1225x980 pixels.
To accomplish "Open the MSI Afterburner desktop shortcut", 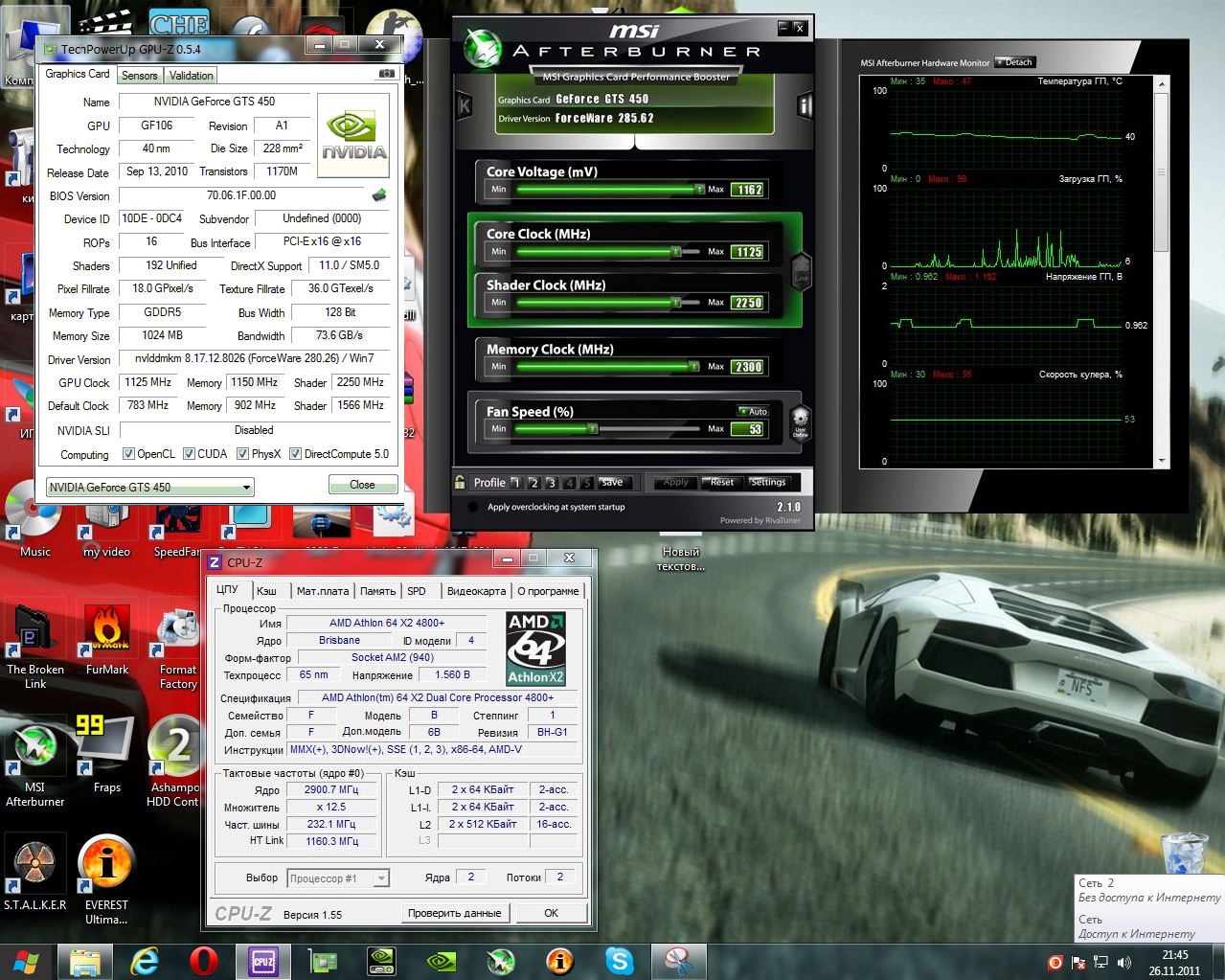I will tap(34, 763).
